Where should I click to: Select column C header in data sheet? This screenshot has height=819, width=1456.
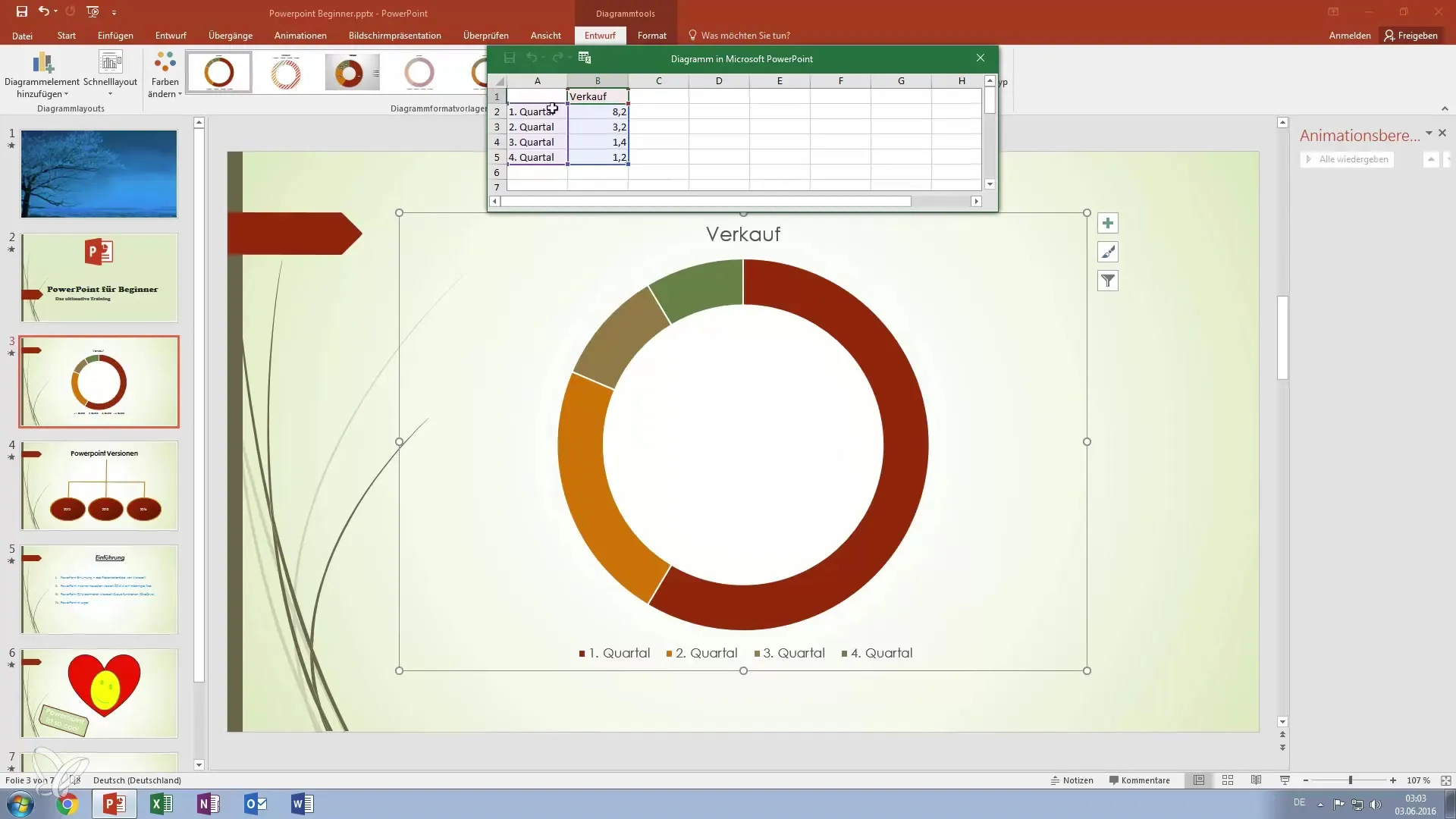pyautogui.click(x=658, y=80)
